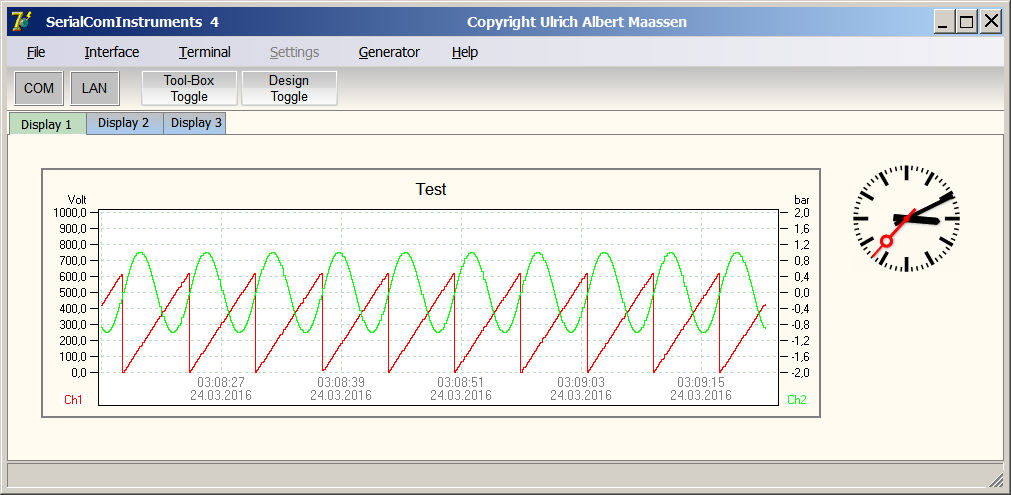Click the 03:08:39 time axis label
This screenshot has width=1011, height=495.
point(341,382)
